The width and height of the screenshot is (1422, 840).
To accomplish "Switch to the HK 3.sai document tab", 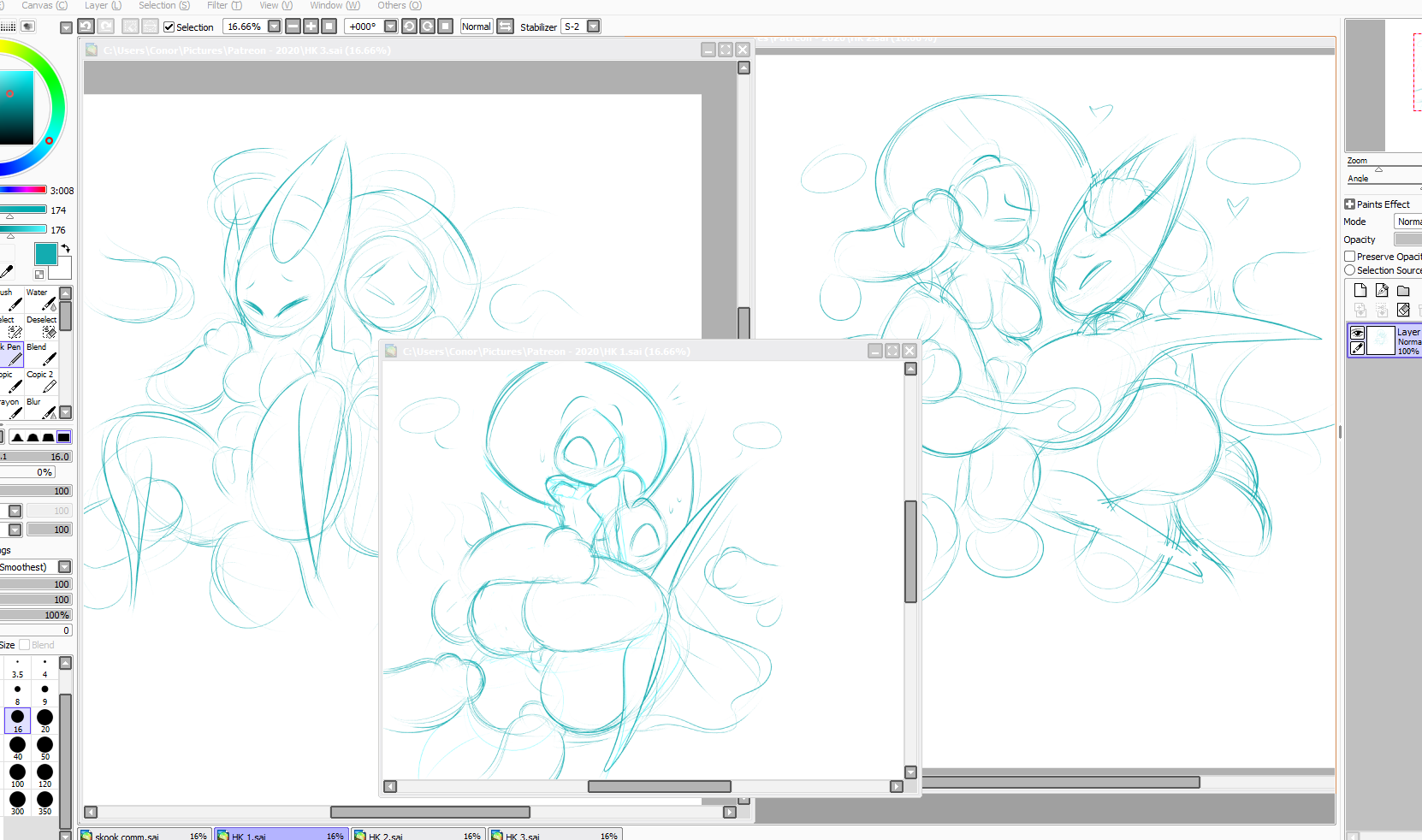I will coord(554,835).
